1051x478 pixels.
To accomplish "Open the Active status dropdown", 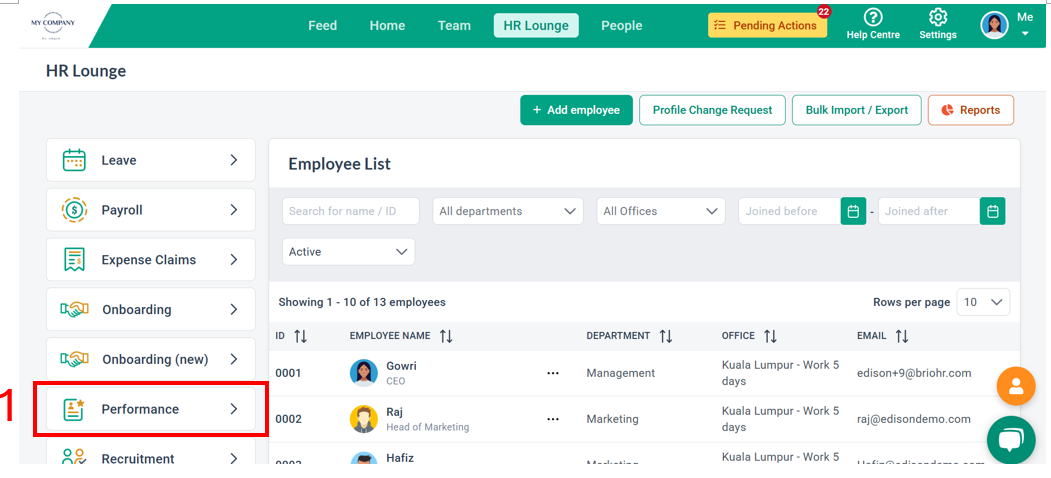I will (x=349, y=252).
